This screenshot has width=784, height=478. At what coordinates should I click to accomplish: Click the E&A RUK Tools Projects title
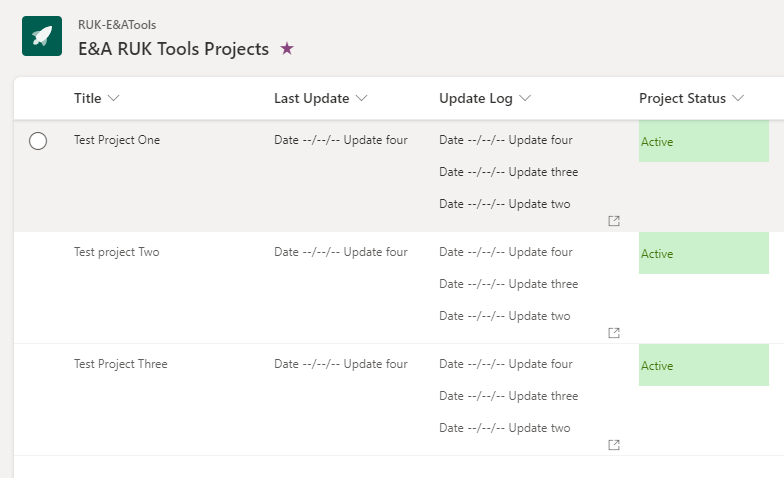tap(173, 49)
